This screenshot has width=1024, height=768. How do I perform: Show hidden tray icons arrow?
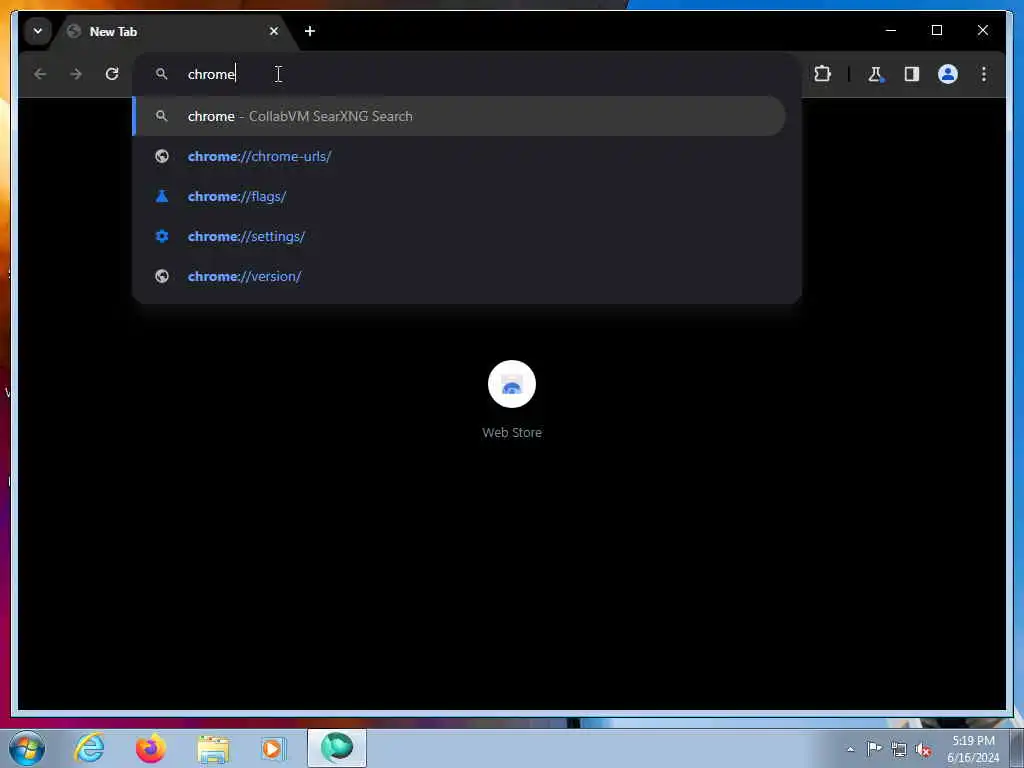[850, 749]
